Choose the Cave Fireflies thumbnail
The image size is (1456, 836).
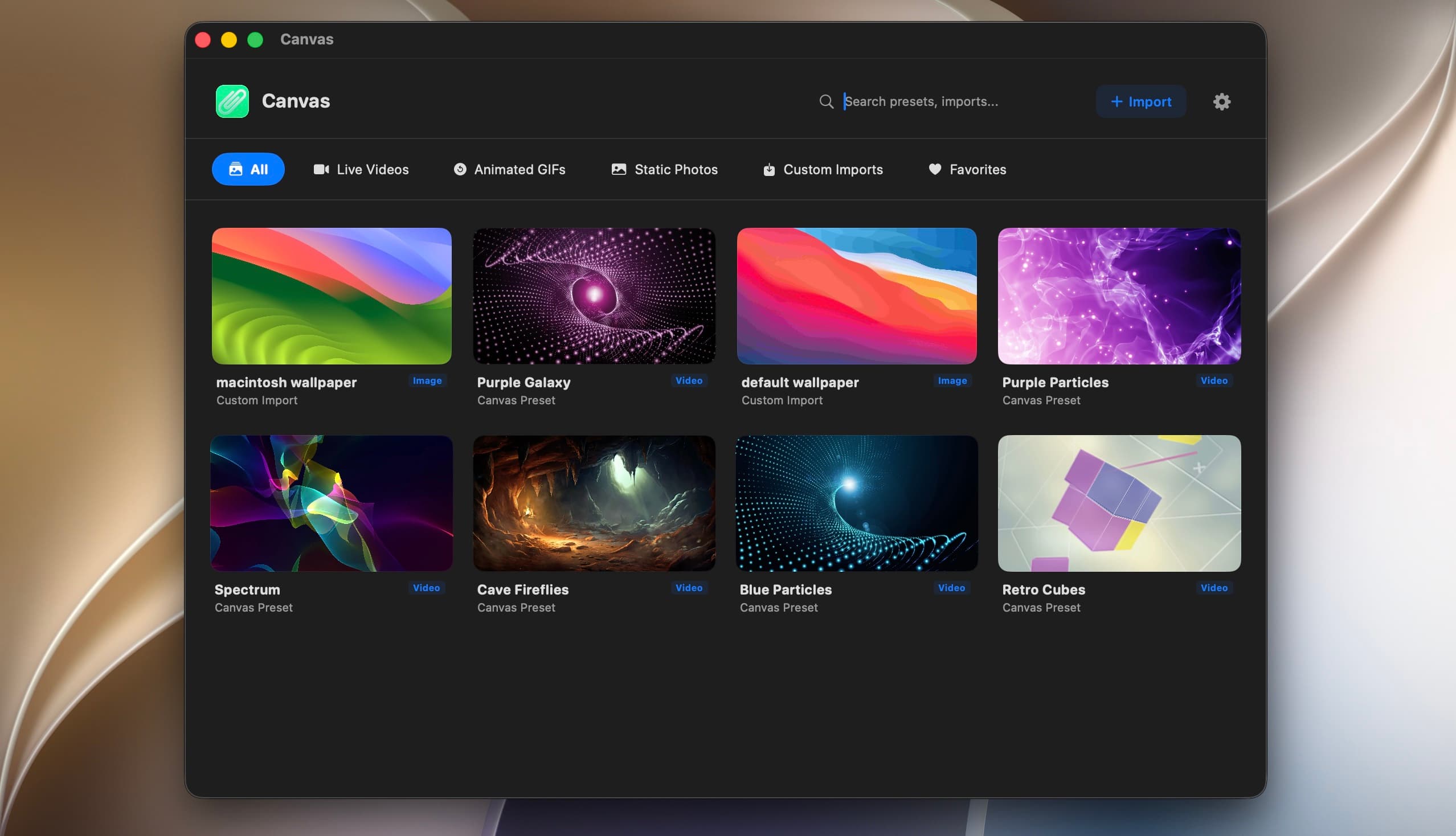click(x=594, y=503)
